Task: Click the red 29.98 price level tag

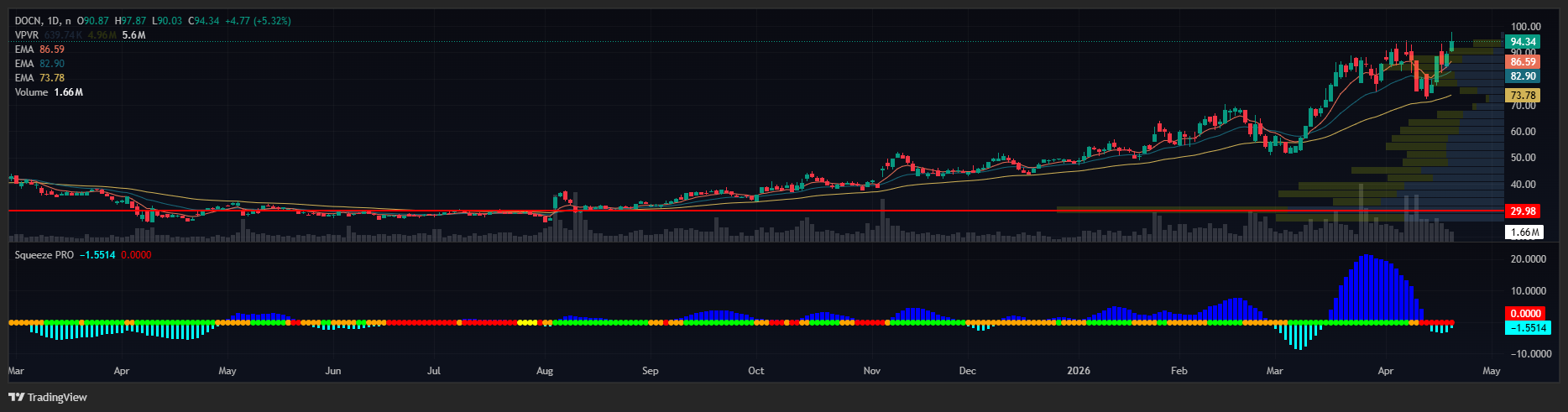Action: [x=1523, y=211]
